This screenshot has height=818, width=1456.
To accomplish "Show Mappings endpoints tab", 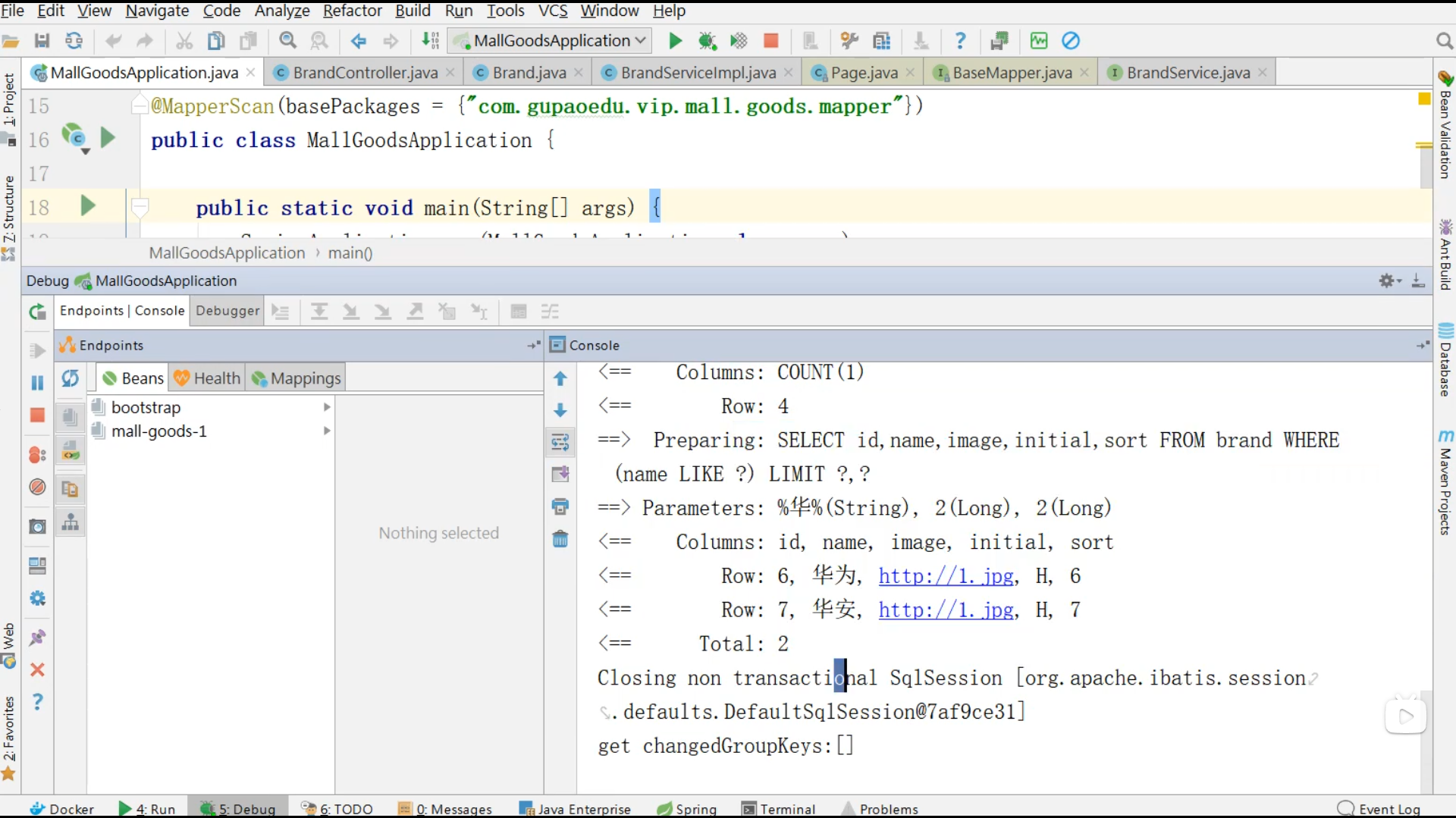I will (296, 378).
